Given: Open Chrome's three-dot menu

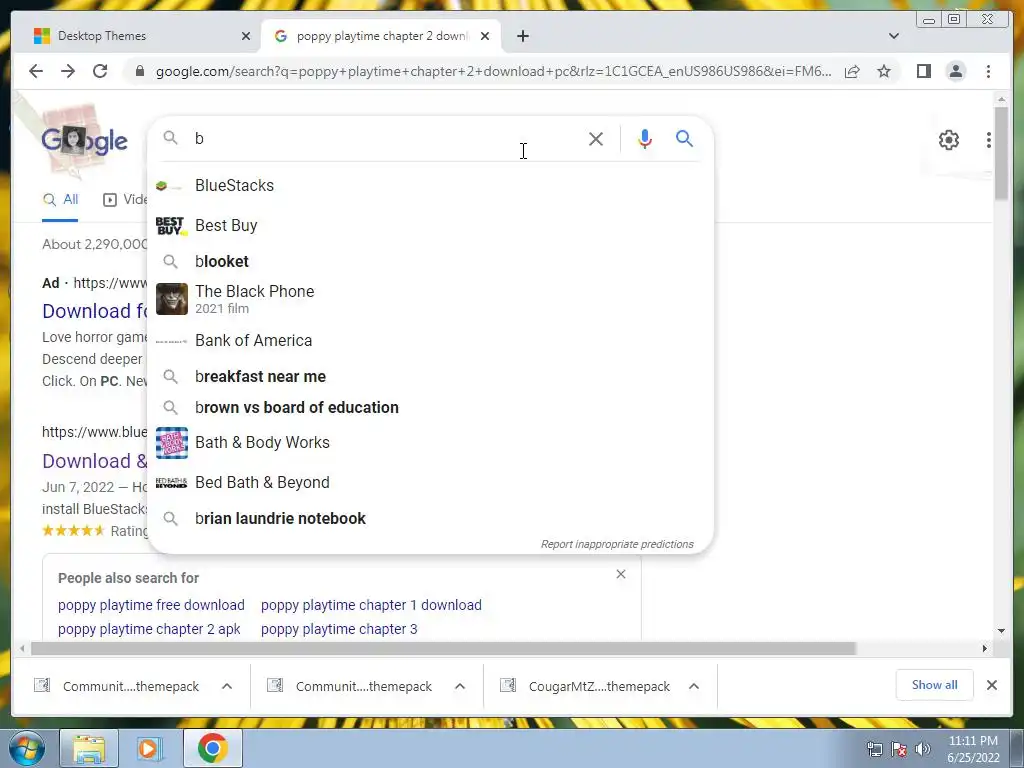Looking at the screenshot, I should click(x=988, y=71).
